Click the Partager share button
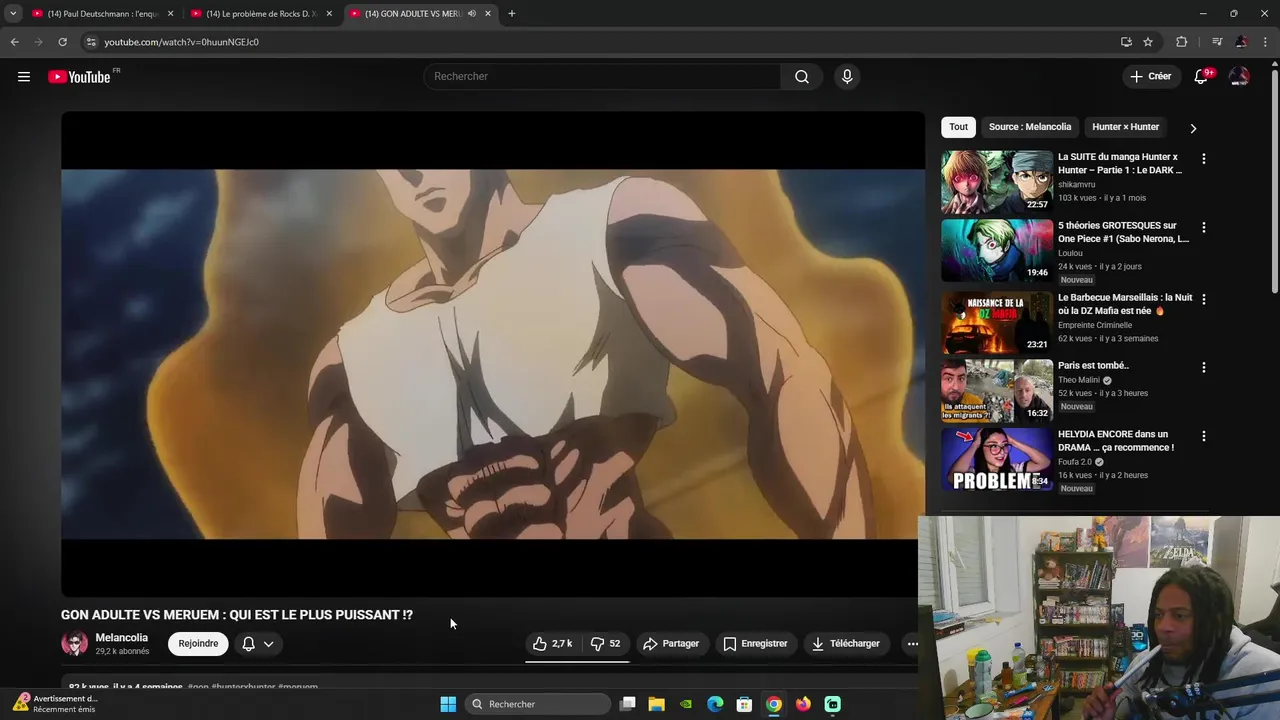The height and width of the screenshot is (720, 1280). click(671, 644)
